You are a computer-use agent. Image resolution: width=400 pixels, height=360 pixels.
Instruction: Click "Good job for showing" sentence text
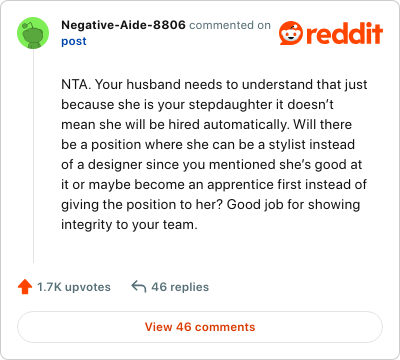293,205
